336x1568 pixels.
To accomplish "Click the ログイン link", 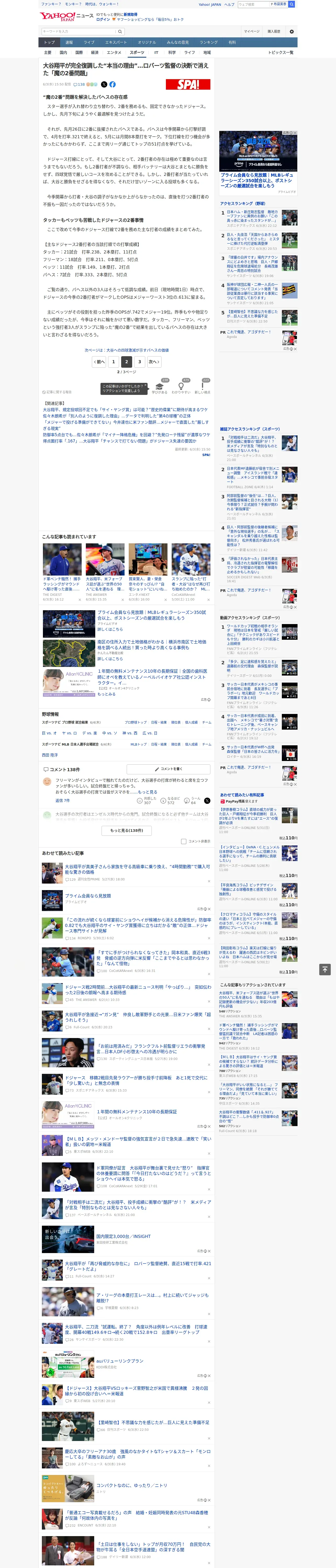I will pos(103,20).
